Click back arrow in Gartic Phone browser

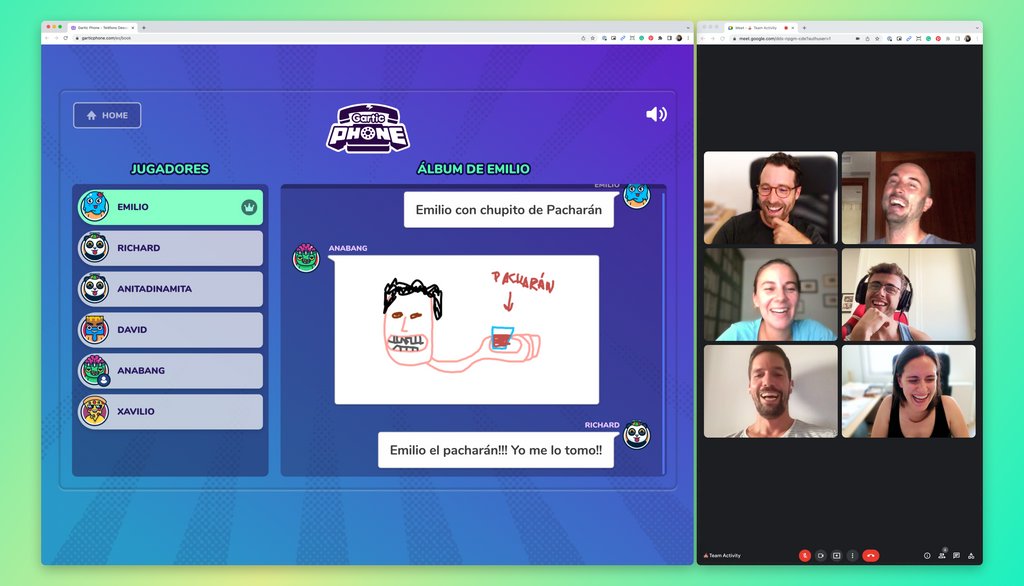[47, 38]
